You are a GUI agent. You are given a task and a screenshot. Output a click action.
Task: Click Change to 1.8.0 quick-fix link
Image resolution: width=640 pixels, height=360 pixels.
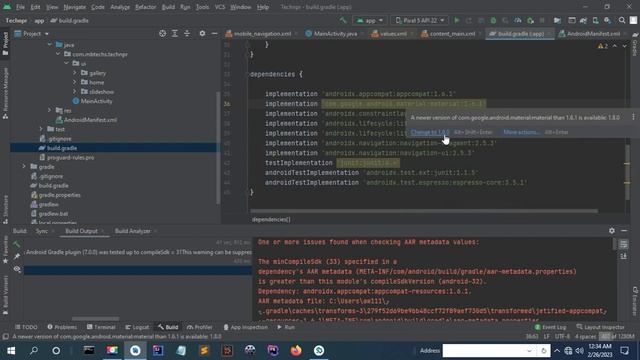(x=430, y=132)
